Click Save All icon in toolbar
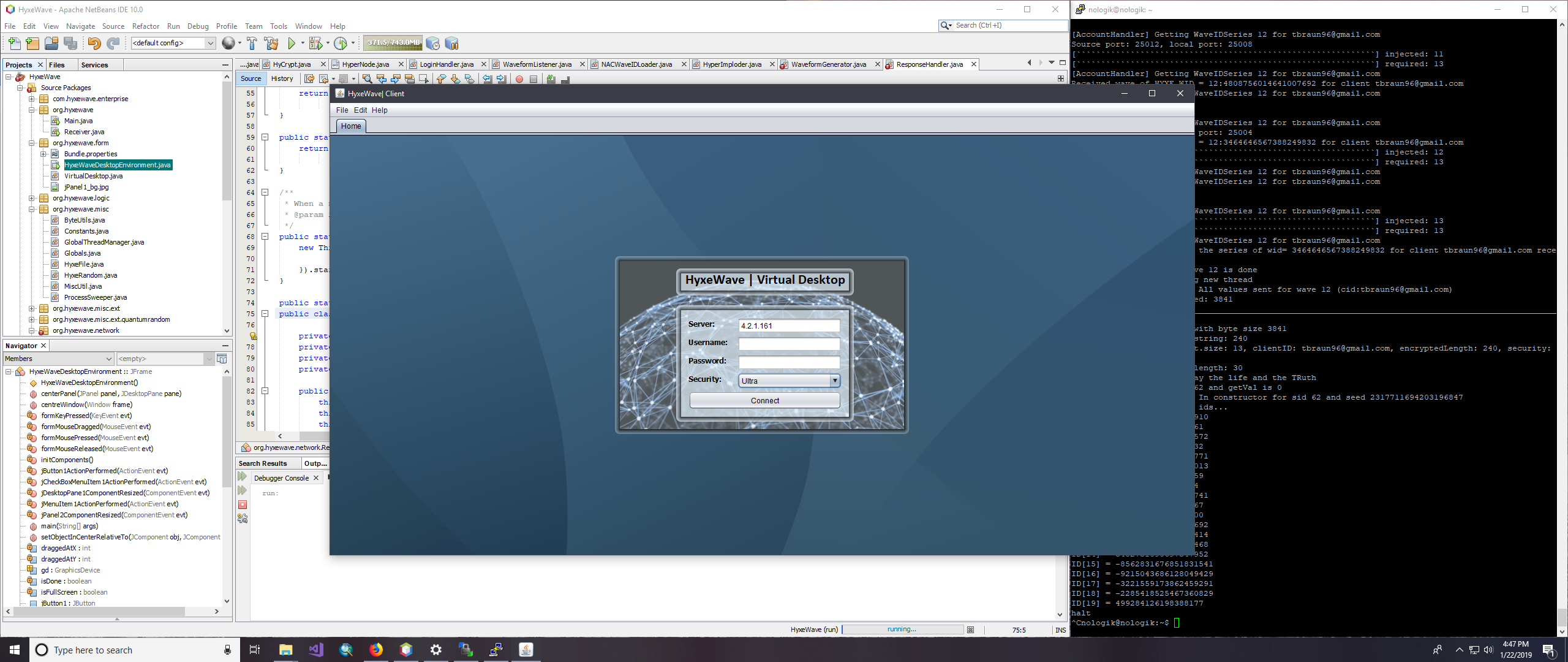1568x662 pixels. 70,44
